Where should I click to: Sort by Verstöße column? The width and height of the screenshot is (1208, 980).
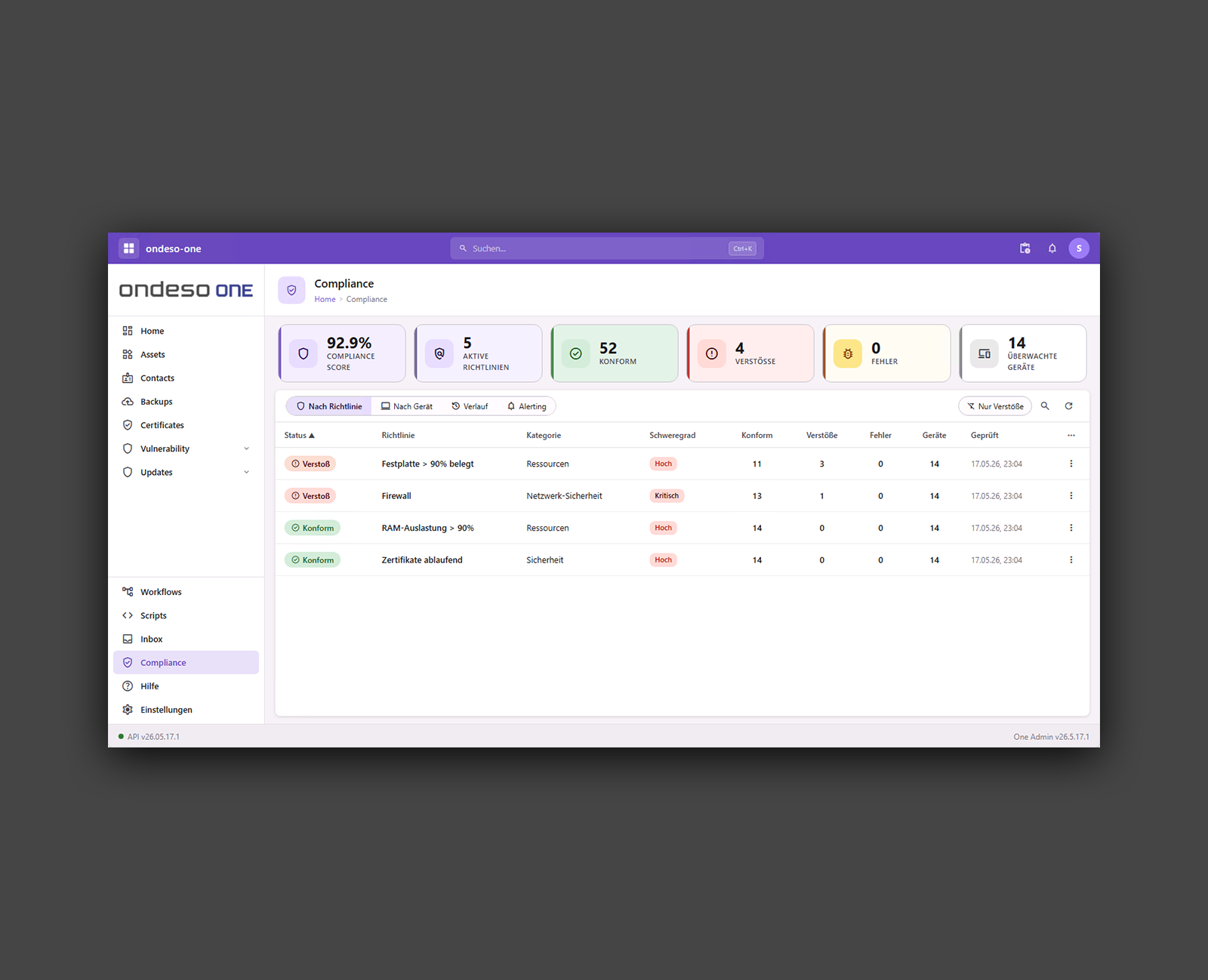pos(821,436)
